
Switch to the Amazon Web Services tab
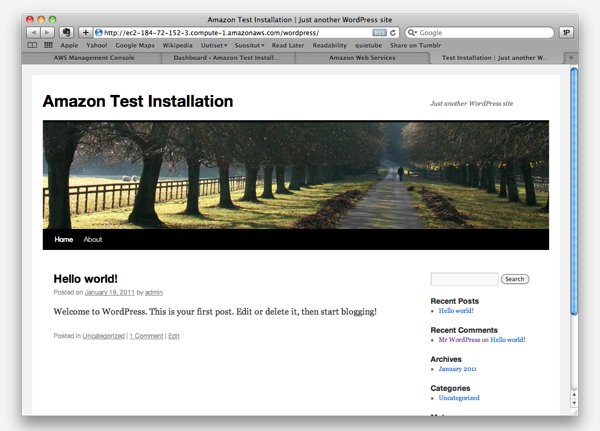click(361, 58)
